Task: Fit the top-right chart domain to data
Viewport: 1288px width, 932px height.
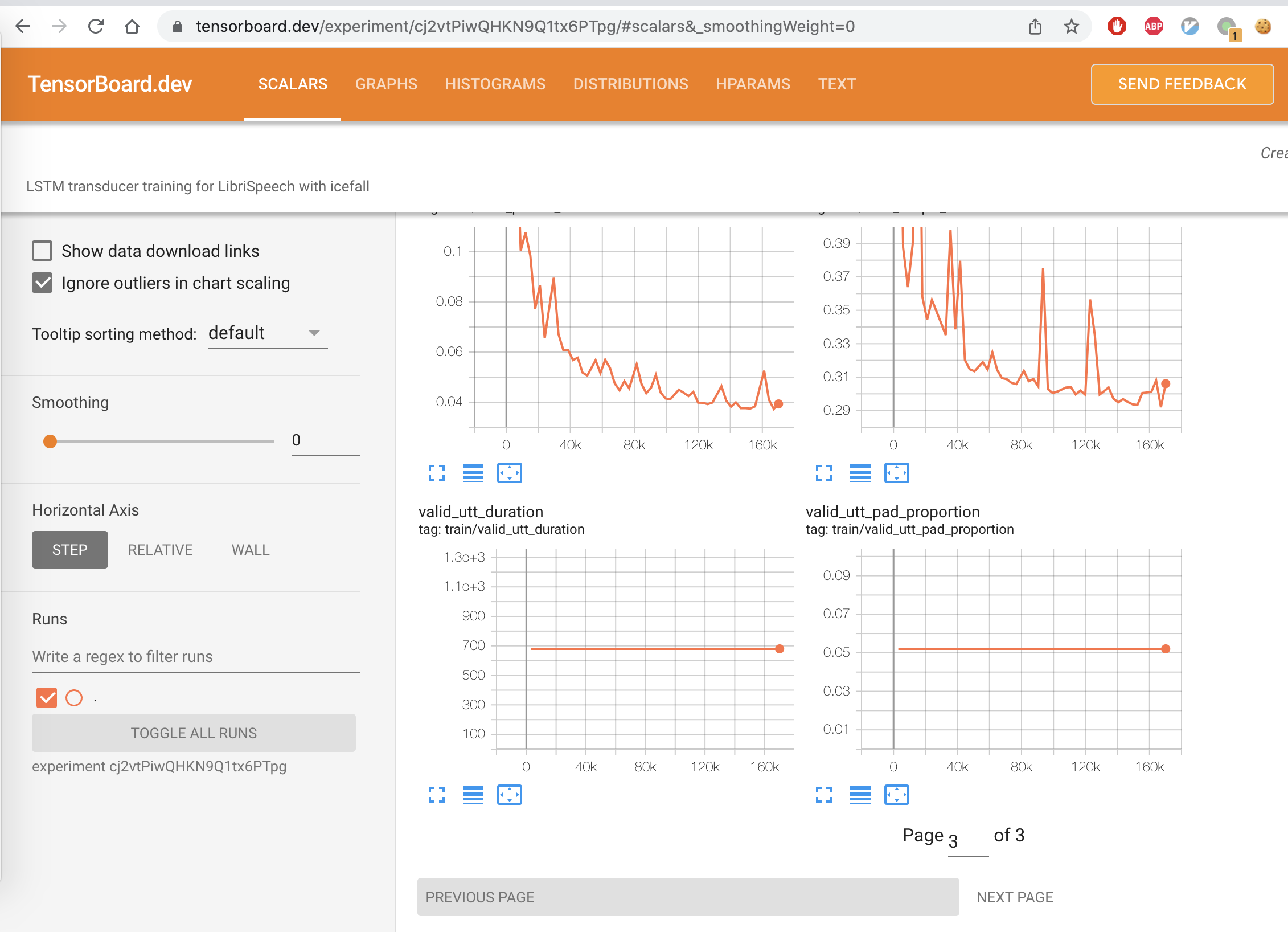Action: 897,473
